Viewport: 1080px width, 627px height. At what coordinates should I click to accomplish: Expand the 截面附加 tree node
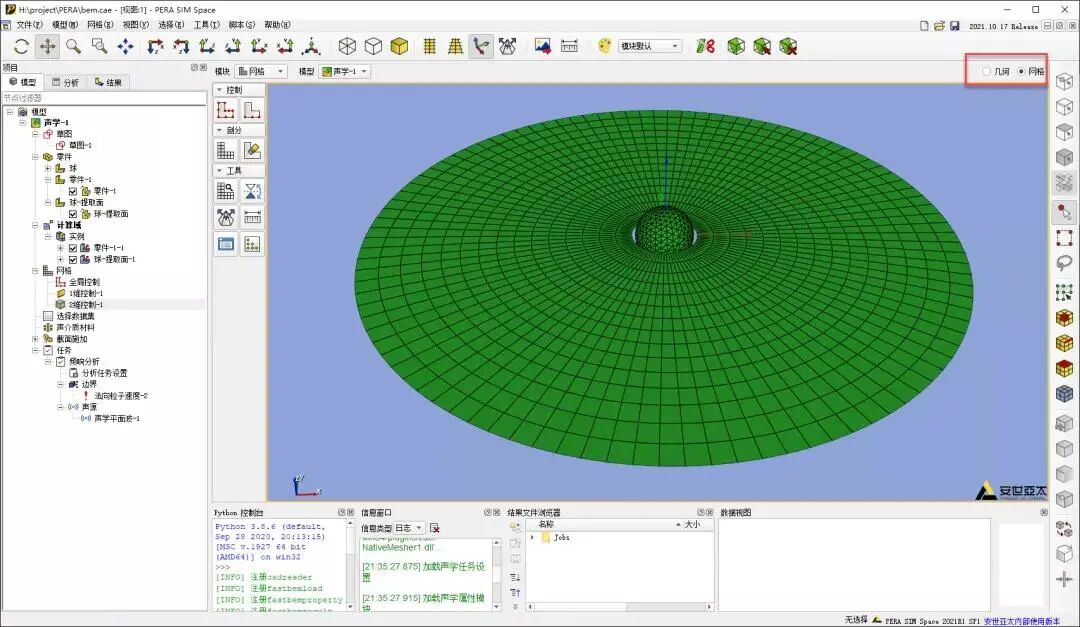click(35, 339)
